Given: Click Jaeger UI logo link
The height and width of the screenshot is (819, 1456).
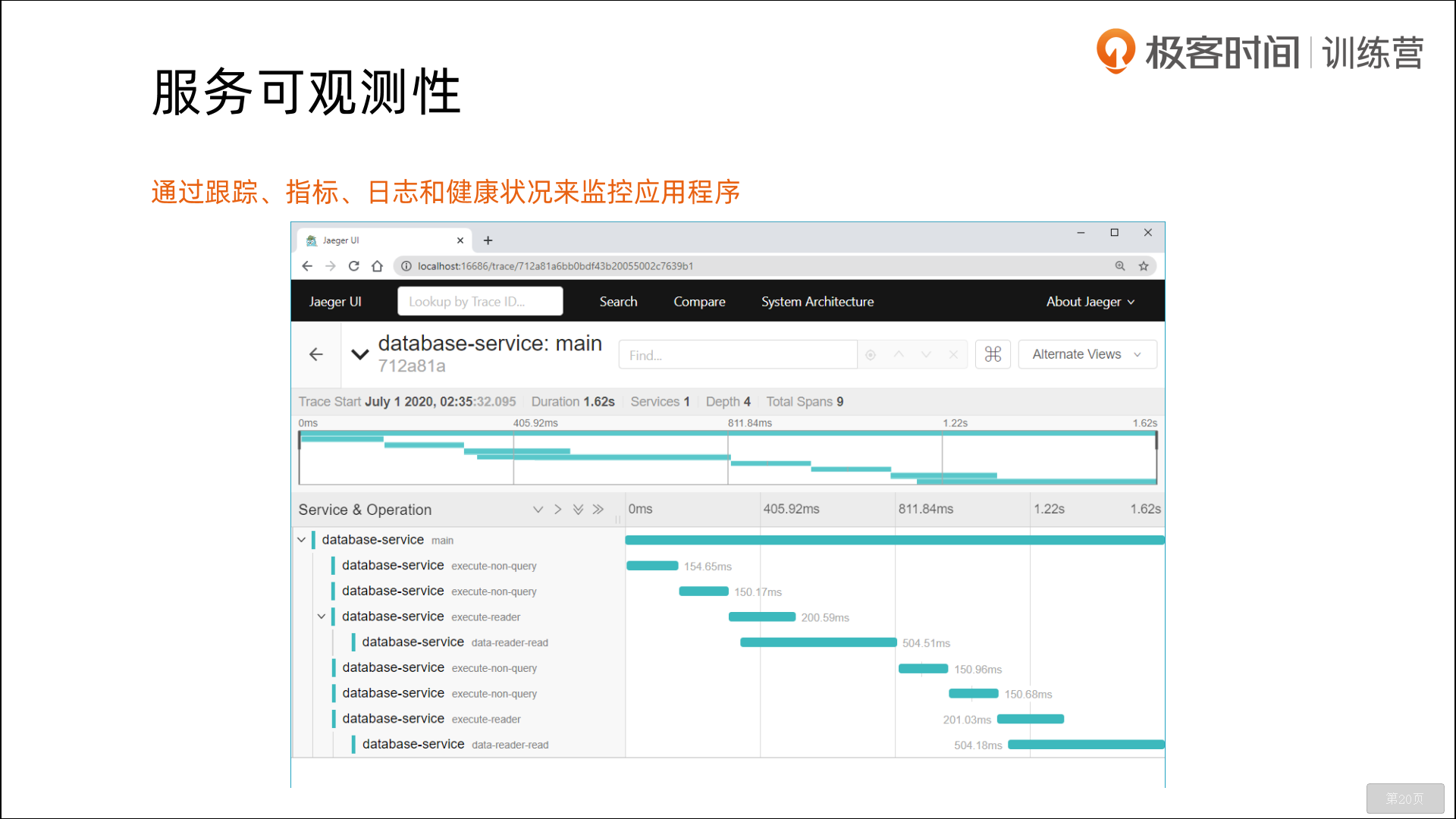Looking at the screenshot, I should pyautogui.click(x=335, y=302).
